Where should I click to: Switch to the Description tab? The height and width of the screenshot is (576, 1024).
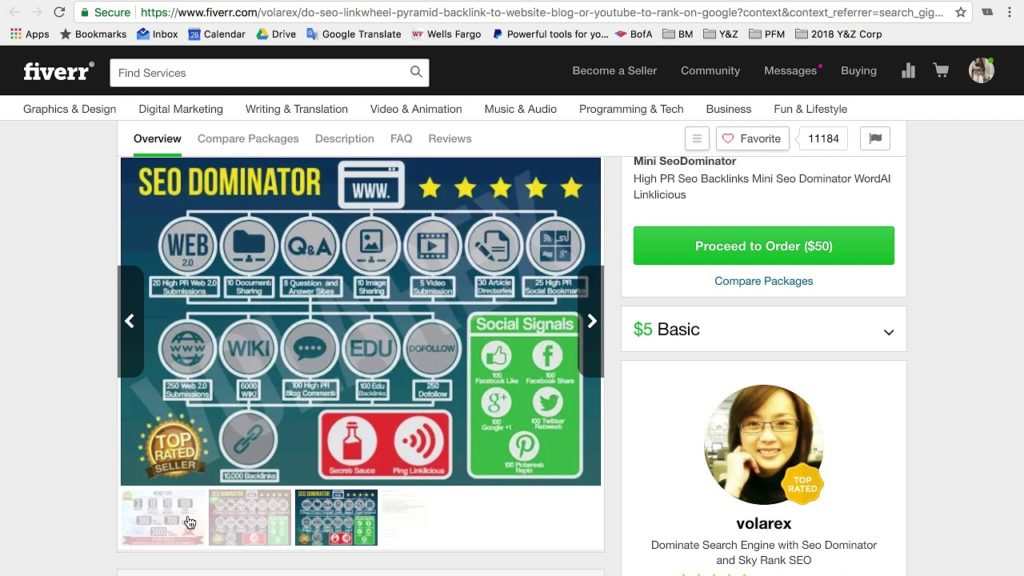(x=344, y=138)
